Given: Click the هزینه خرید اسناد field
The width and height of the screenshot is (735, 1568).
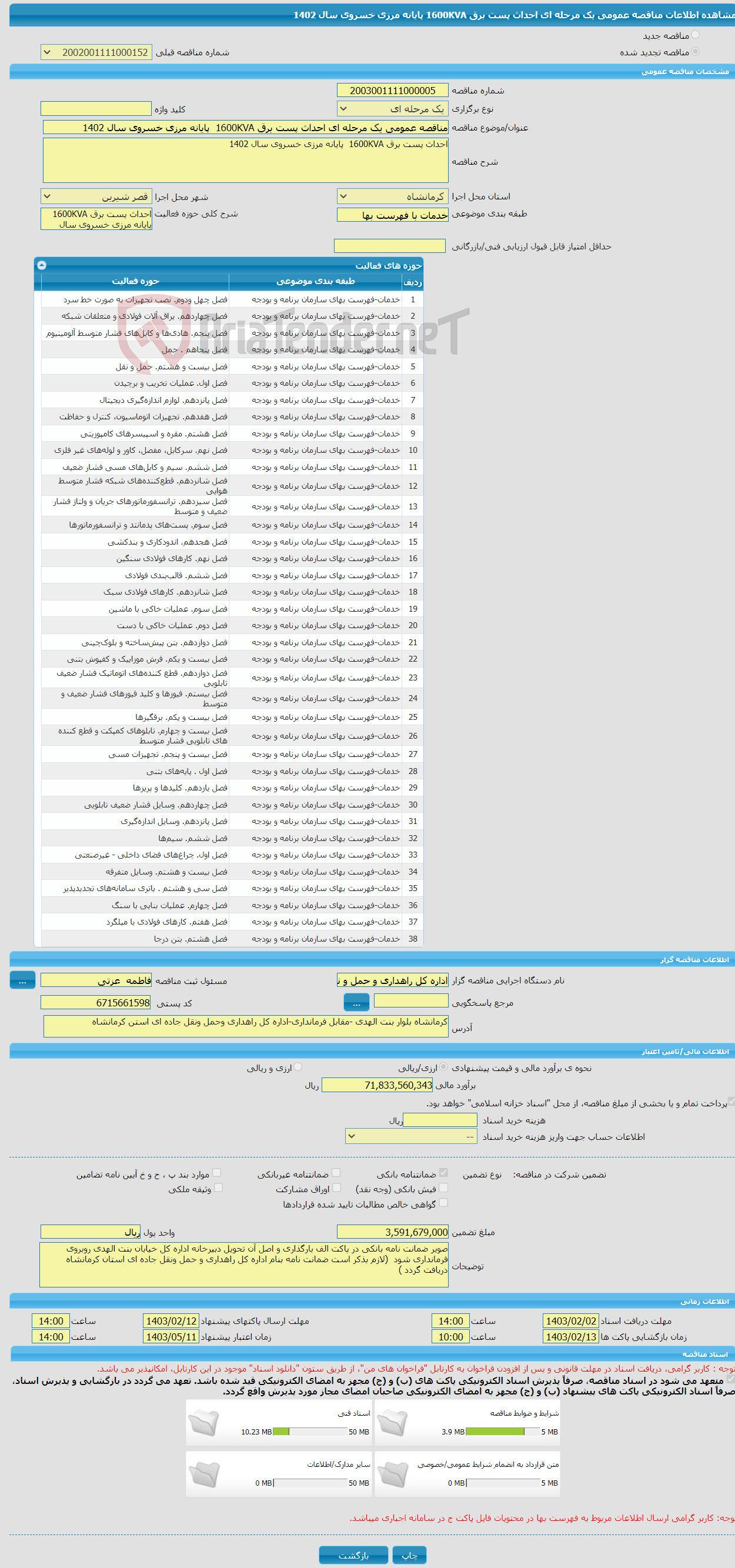Looking at the screenshot, I should [x=440, y=1119].
